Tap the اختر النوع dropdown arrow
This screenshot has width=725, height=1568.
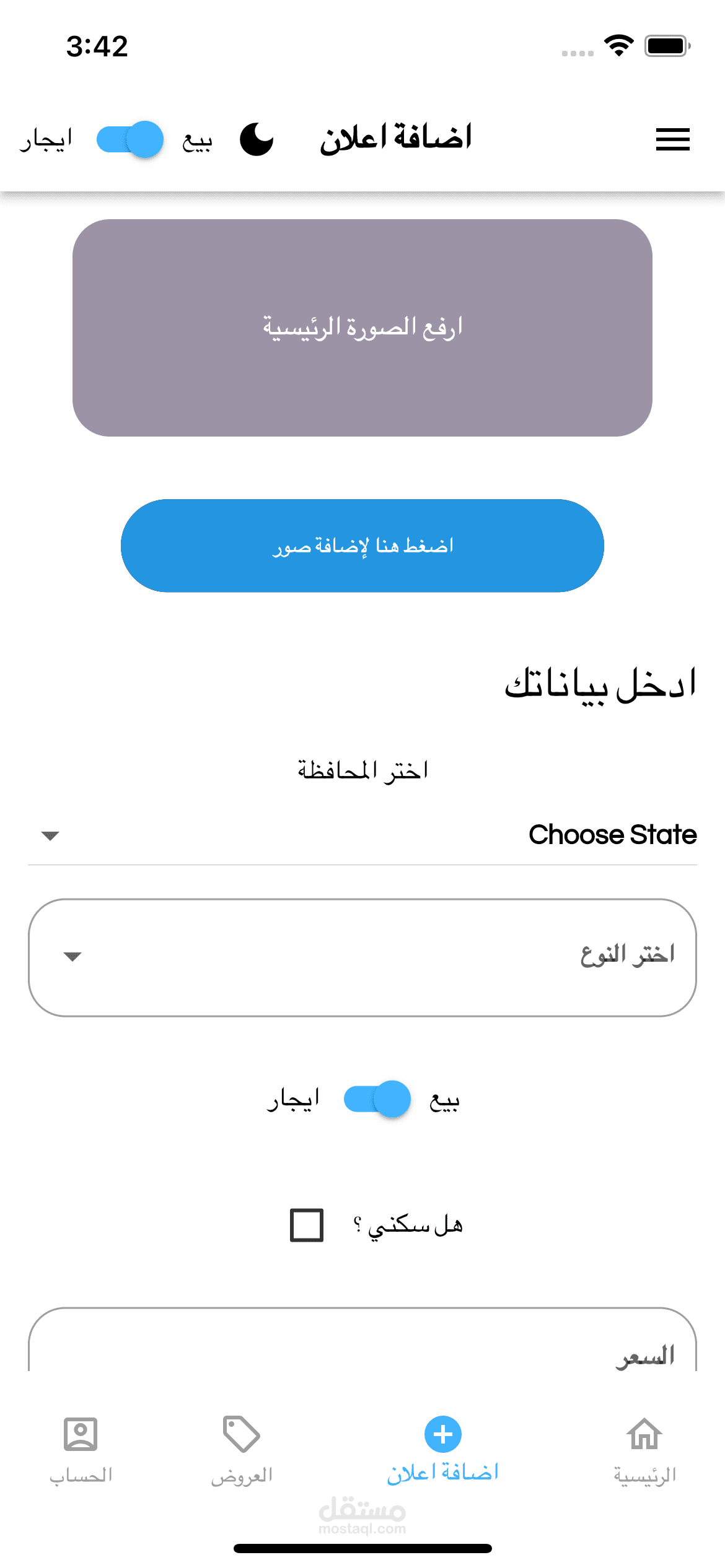(72, 957)
